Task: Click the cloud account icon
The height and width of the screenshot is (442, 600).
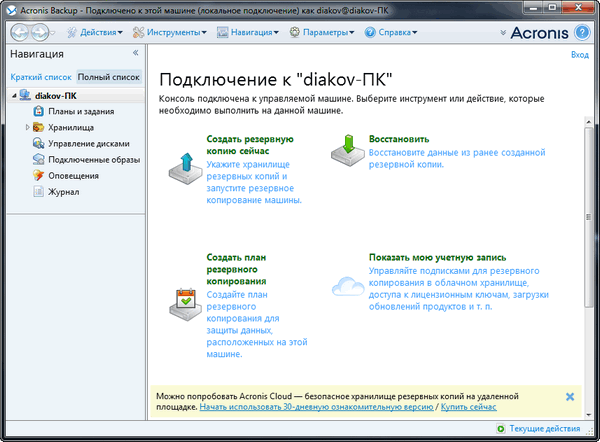Action: pyautogui.click(x=348, y=287)
